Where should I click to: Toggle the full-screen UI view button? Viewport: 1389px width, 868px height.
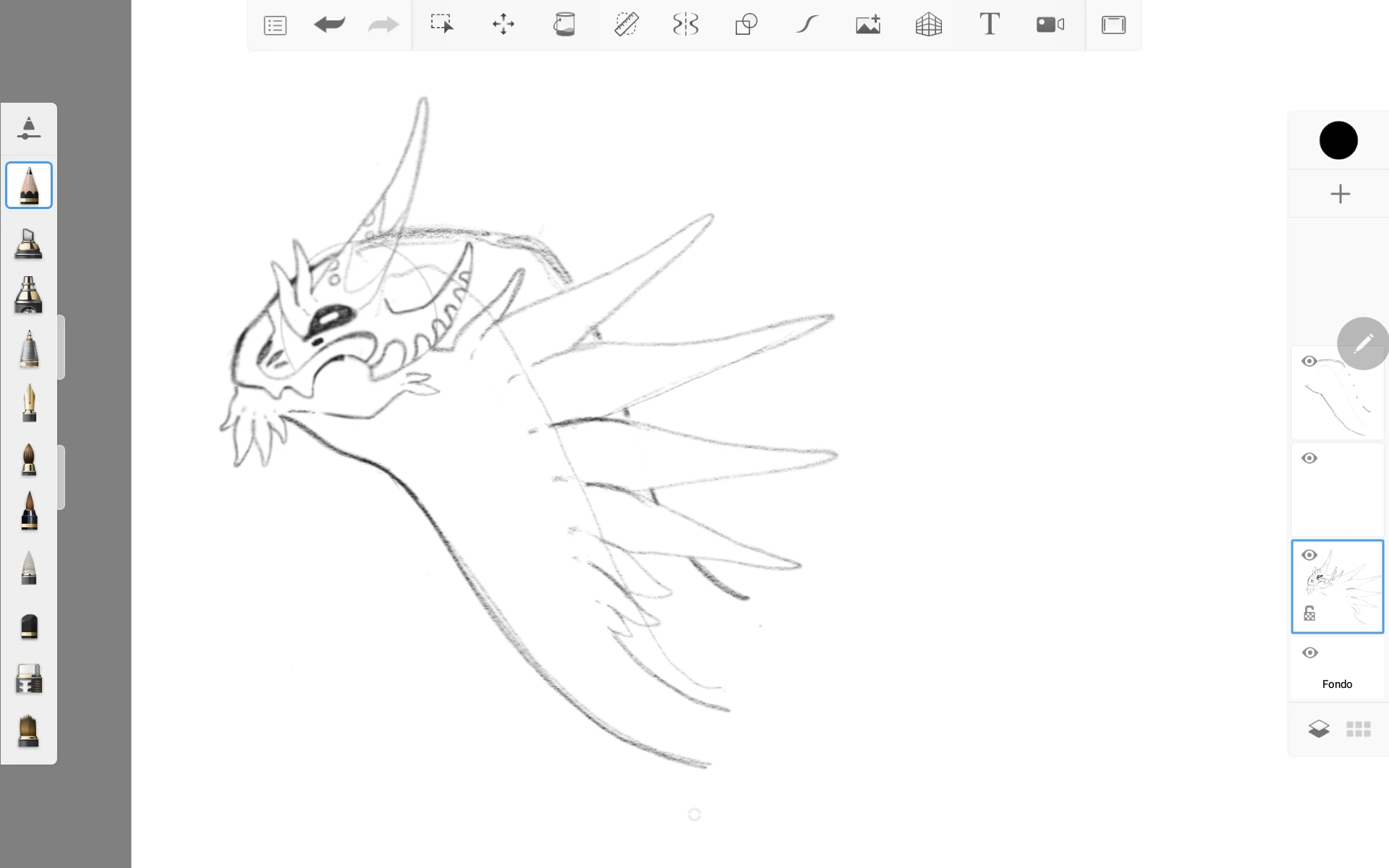1113,25
